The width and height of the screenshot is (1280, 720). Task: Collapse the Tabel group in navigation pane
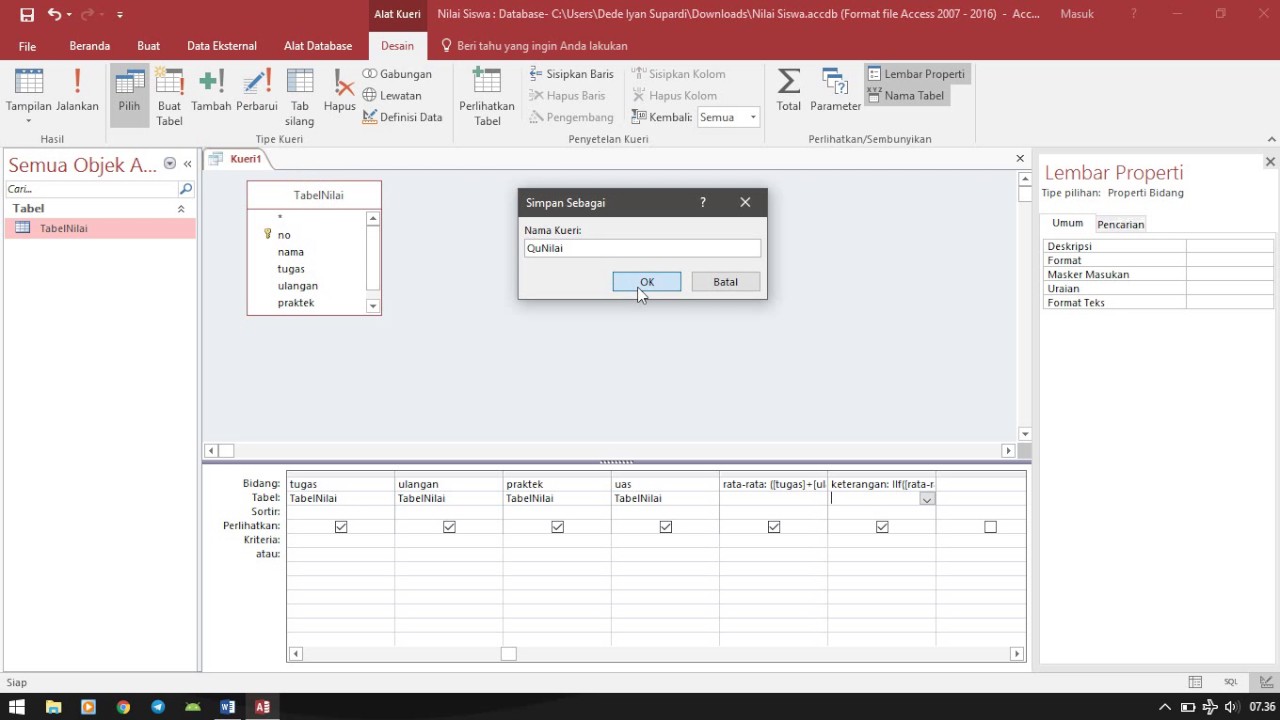click(181, 209)
